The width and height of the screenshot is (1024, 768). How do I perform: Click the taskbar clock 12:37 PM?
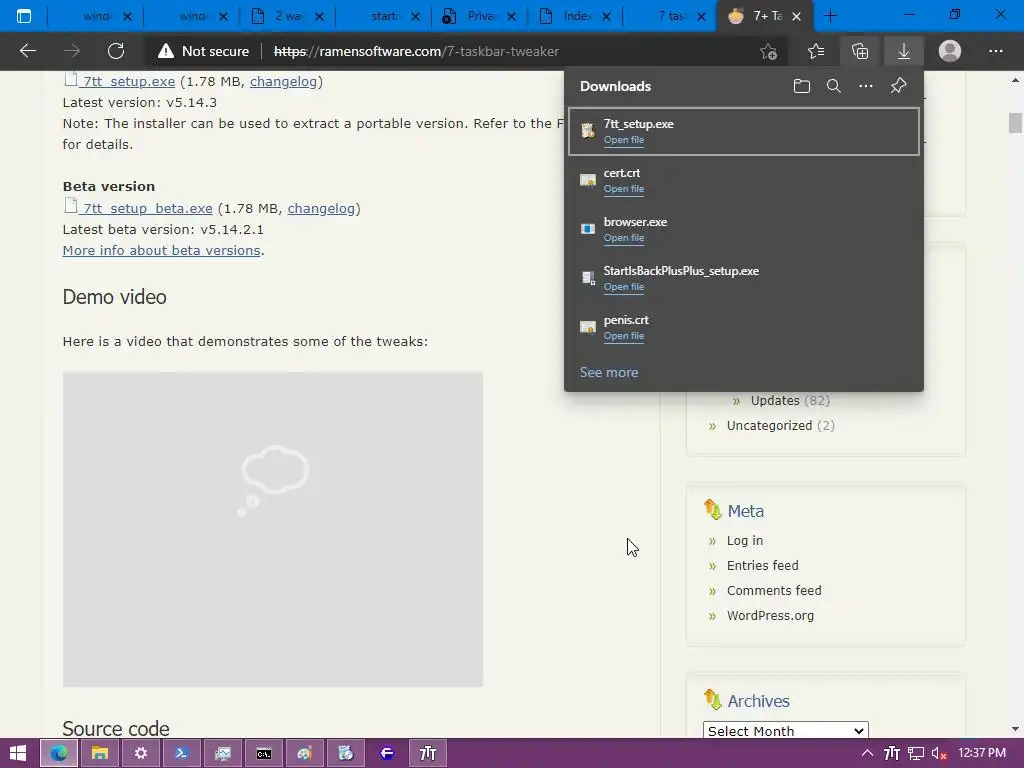point(982,753)
